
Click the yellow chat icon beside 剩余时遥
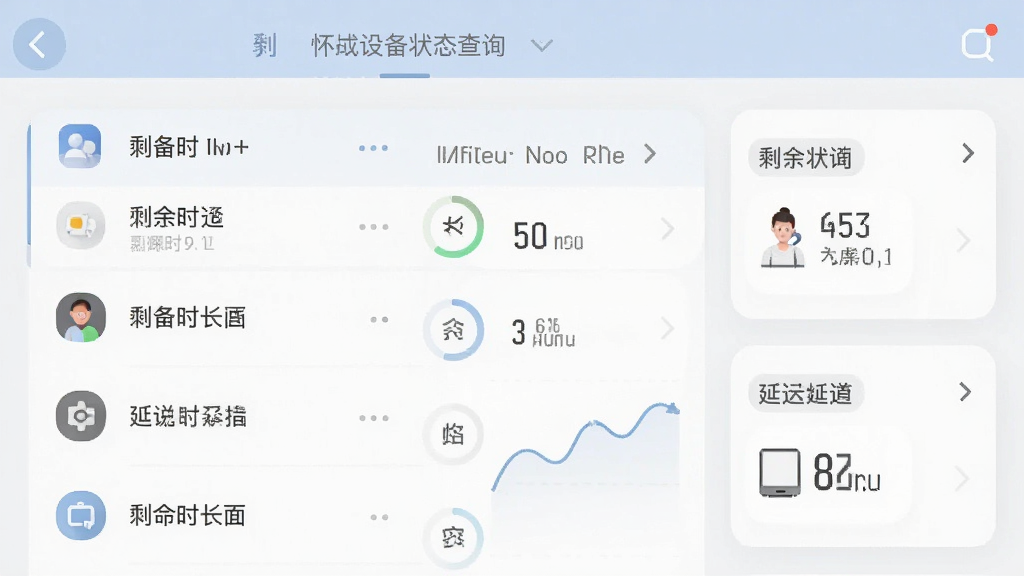pyautogui.click(x=80, y=225)
